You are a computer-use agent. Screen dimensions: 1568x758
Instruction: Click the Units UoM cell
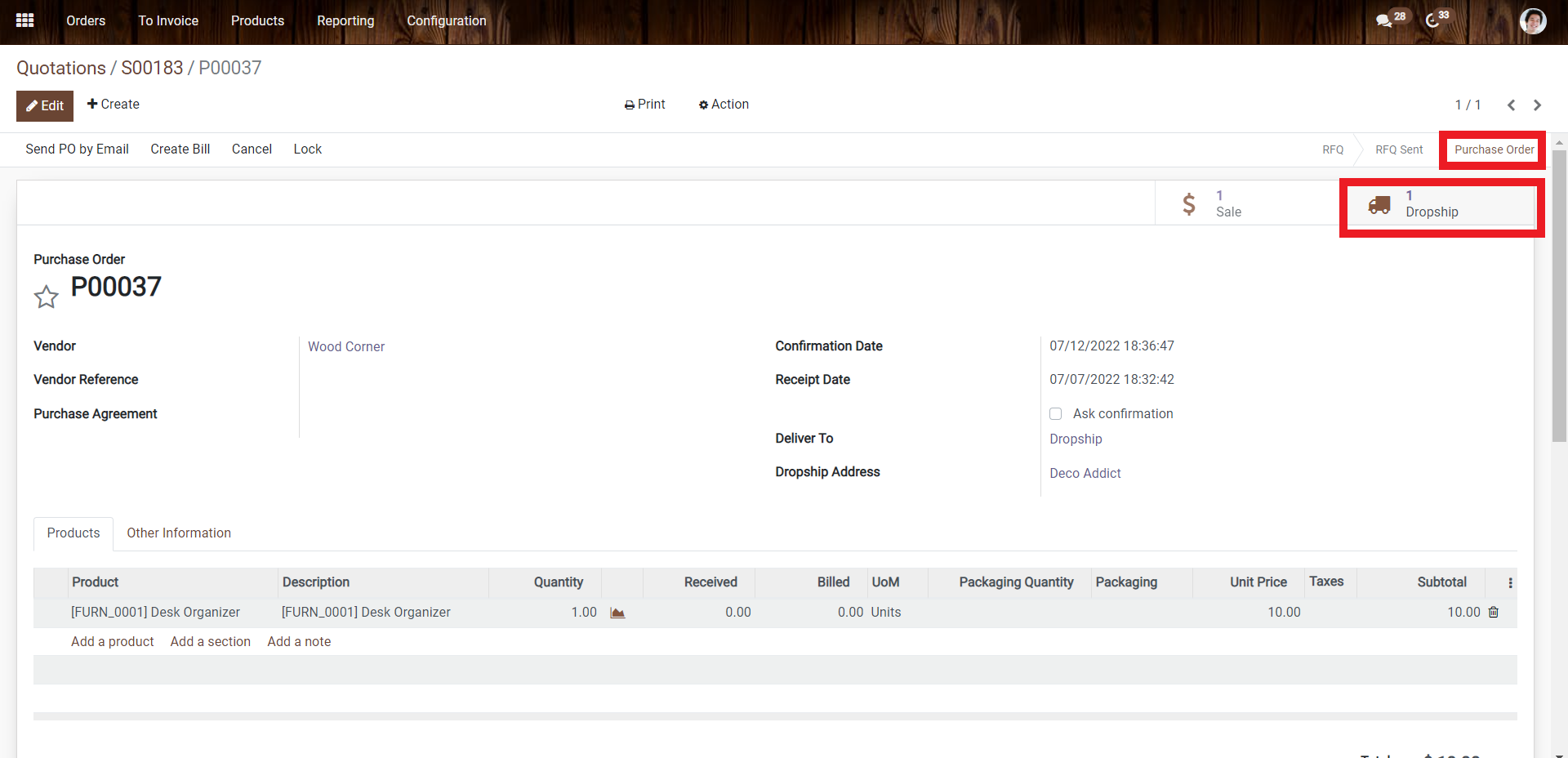point(886,613)
